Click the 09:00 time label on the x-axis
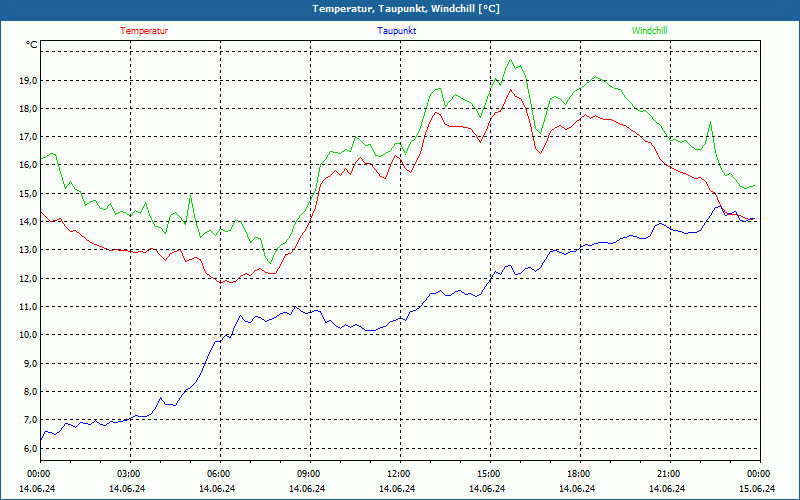800x500 pixels. point(310,474)
